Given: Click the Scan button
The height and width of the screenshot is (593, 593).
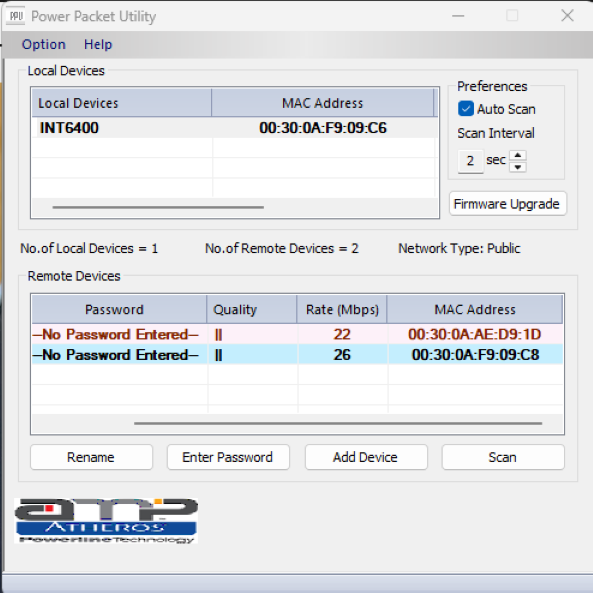Looking at the screenshot, I should pyautogui.click(x=503, y=457).
